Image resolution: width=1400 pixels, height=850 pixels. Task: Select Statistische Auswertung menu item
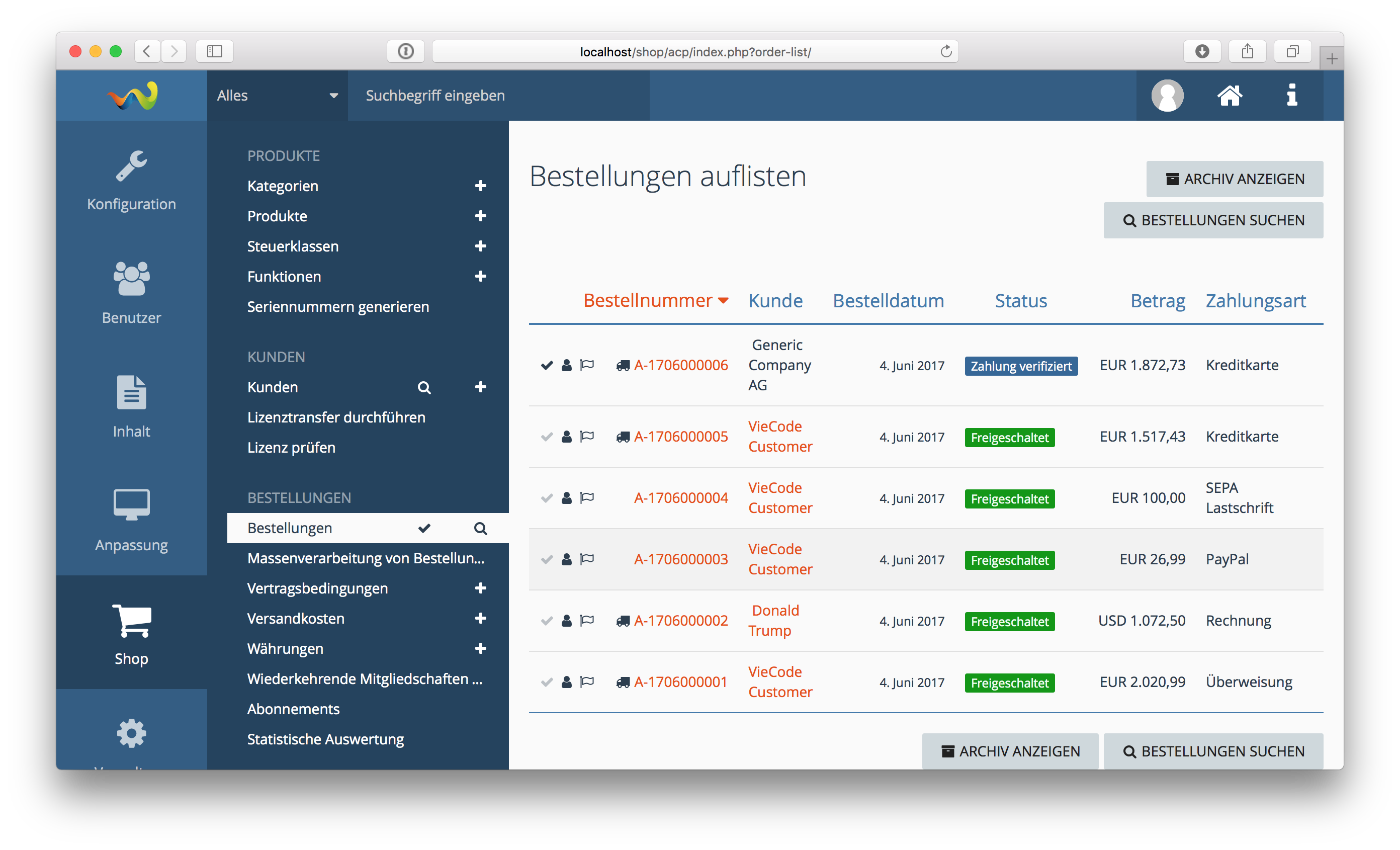[x=325, y=740]
